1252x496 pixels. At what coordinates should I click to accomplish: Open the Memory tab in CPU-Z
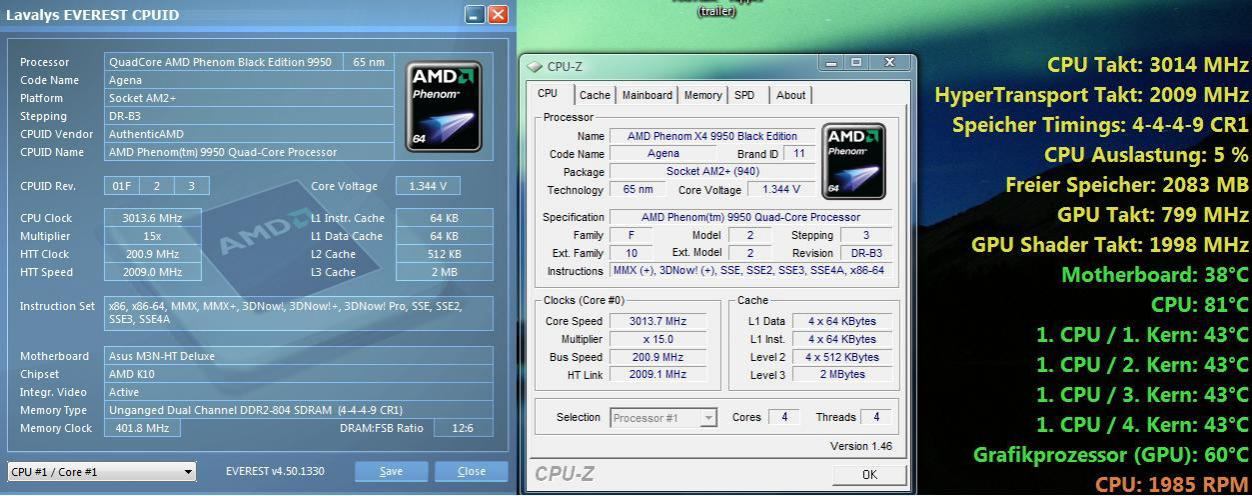[x=703, y=95]
